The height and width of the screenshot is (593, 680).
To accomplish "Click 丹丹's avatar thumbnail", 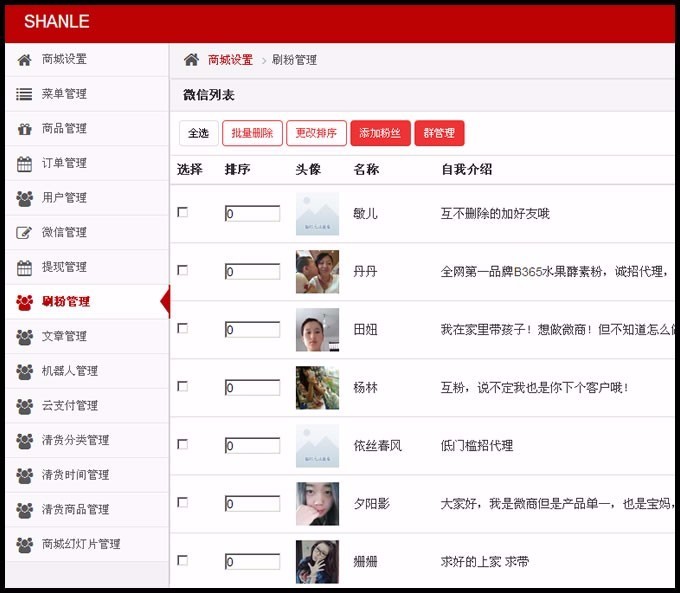I will [317, 272].
